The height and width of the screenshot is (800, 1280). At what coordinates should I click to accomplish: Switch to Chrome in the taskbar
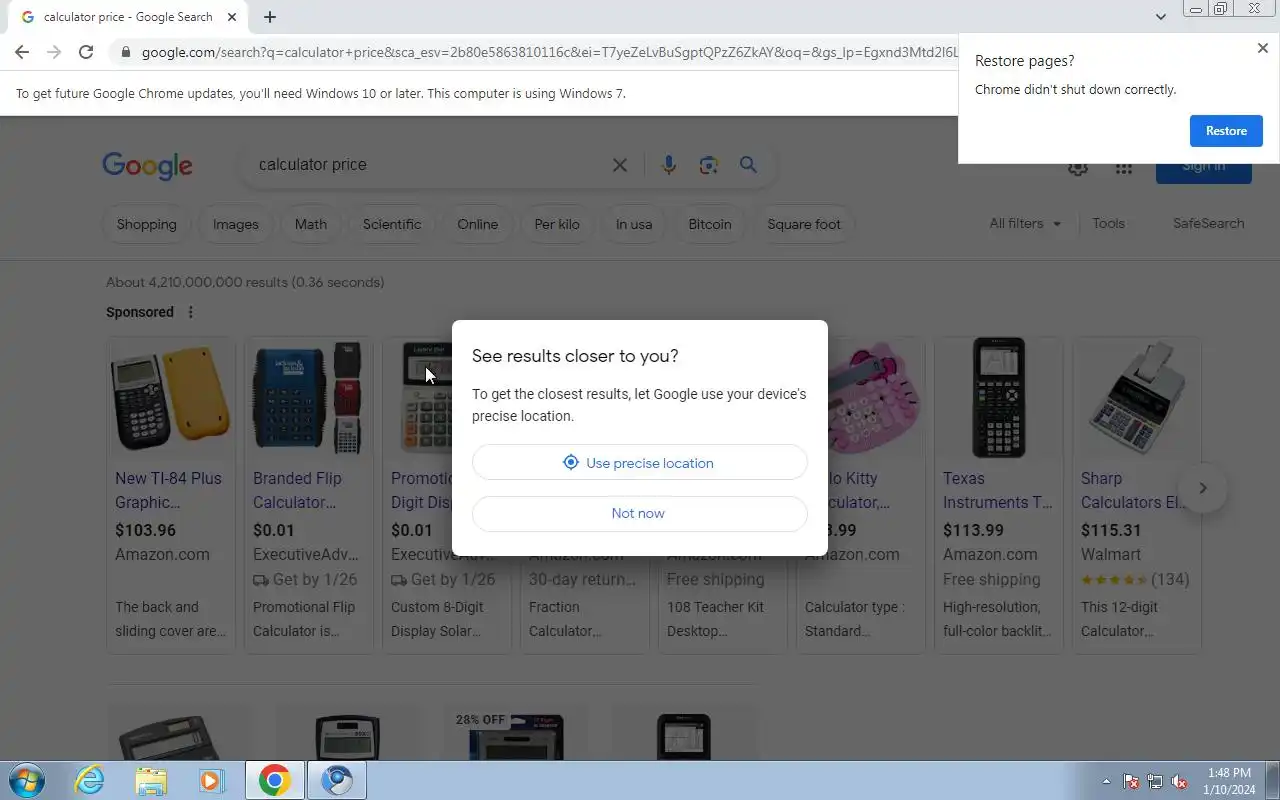tap(275, 780)
